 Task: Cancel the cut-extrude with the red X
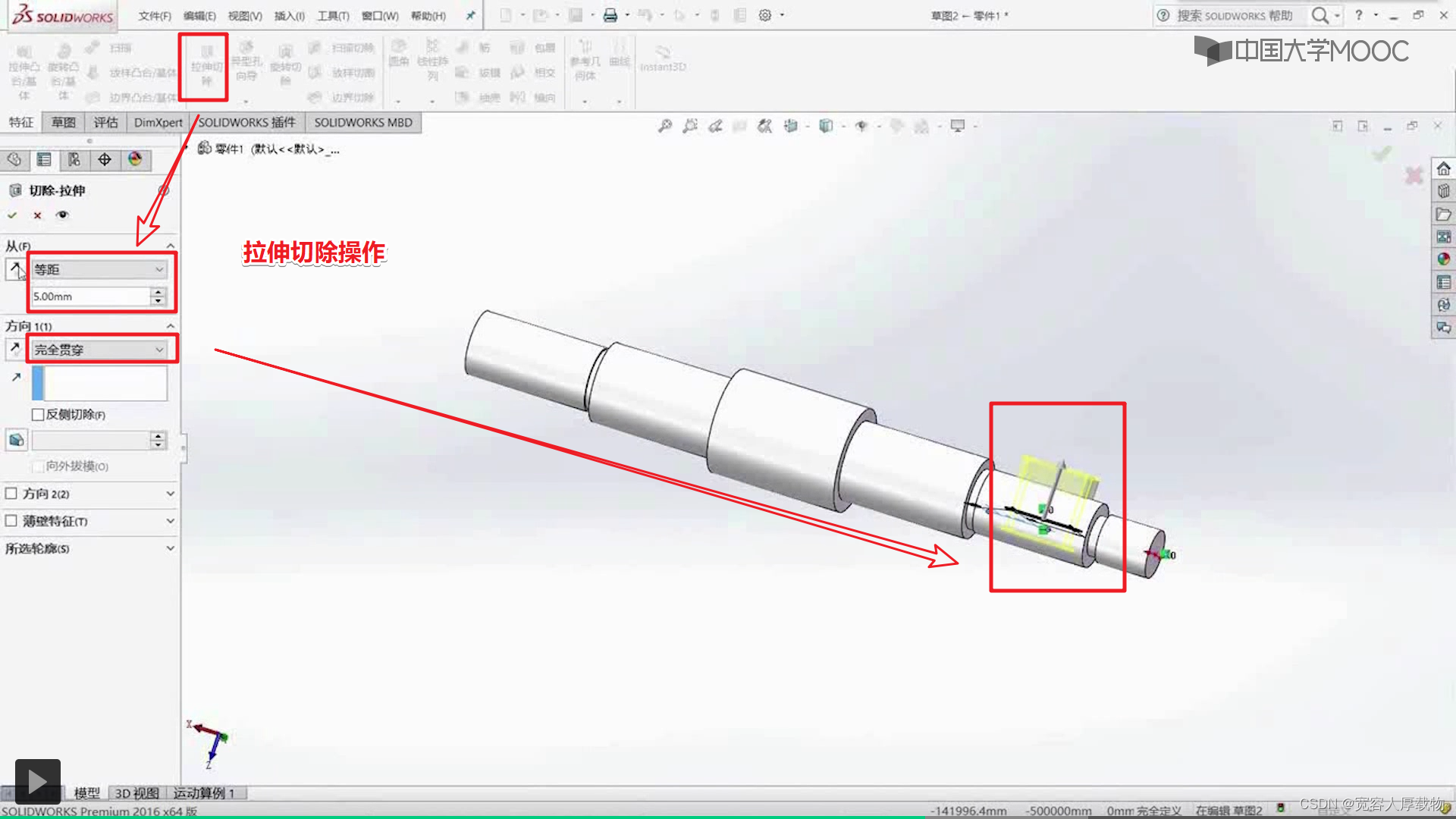click(37, 215)
